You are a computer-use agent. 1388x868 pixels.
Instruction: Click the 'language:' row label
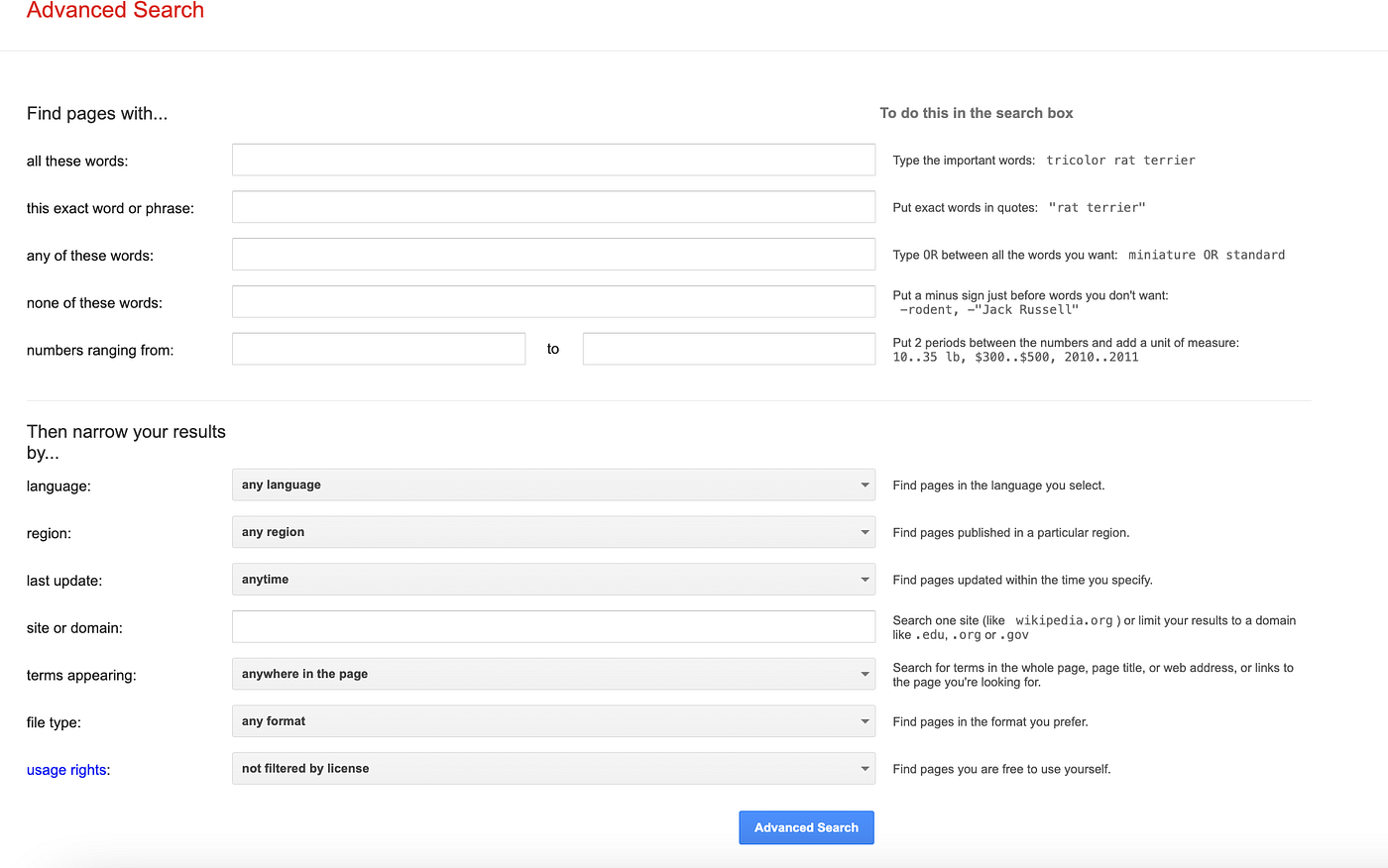point(58,487)
